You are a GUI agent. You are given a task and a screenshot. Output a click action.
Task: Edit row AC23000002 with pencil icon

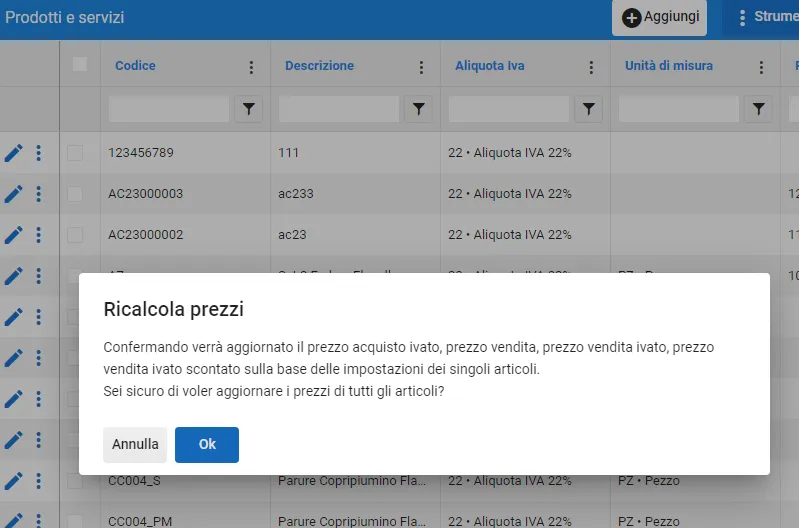tap(14, 235)
